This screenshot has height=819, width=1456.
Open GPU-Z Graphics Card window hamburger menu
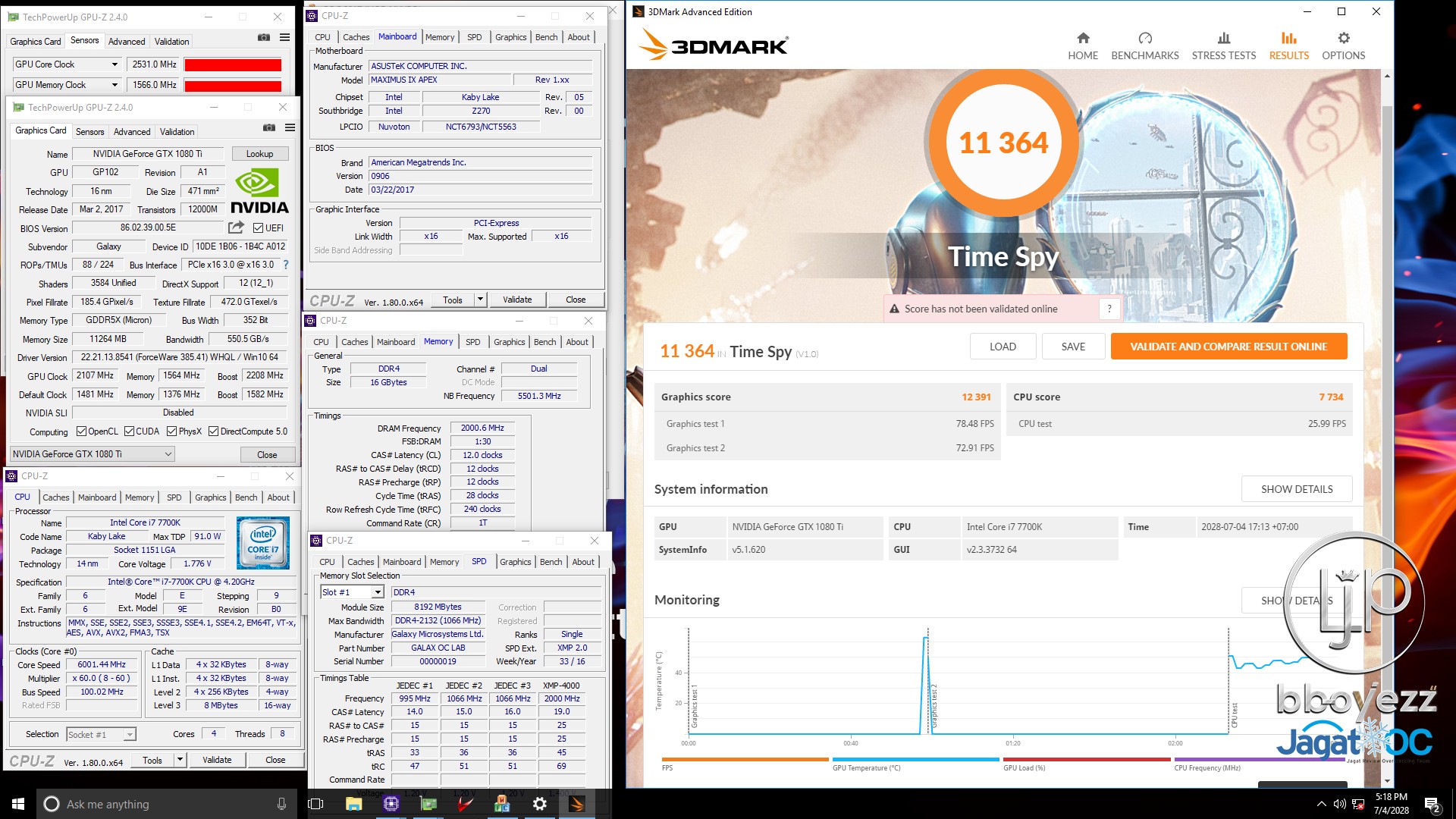290,127
